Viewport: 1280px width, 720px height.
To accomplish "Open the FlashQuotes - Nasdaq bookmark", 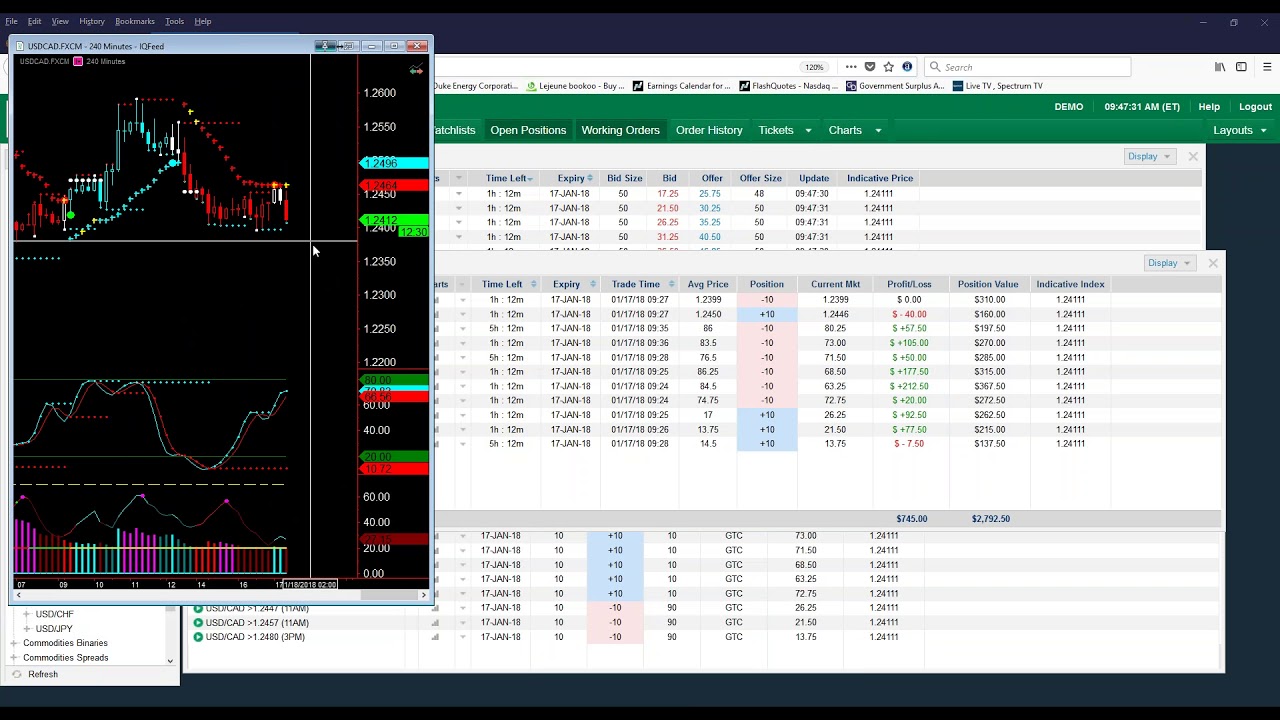I will click(789, 86).
